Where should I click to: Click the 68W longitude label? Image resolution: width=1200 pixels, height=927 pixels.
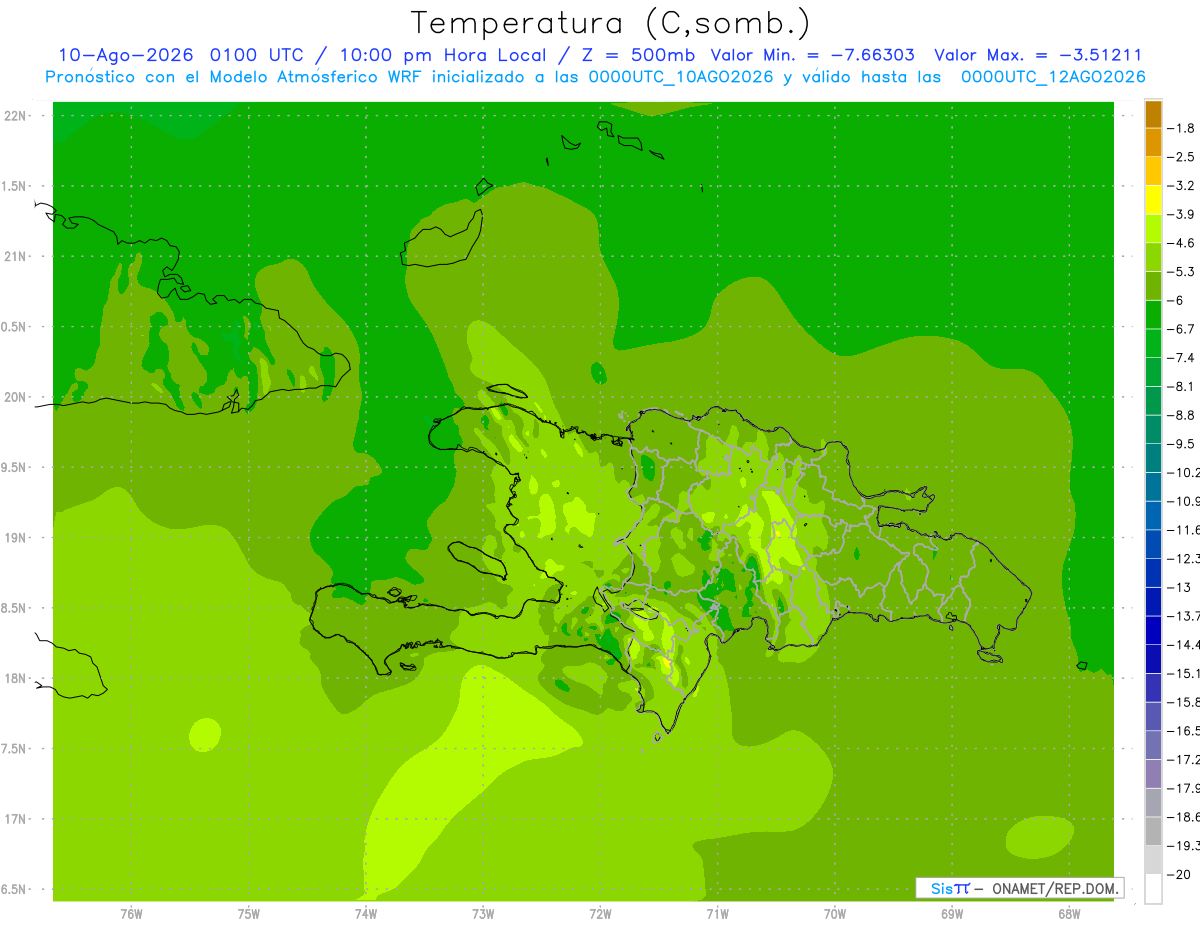(x=1069, y=914)
